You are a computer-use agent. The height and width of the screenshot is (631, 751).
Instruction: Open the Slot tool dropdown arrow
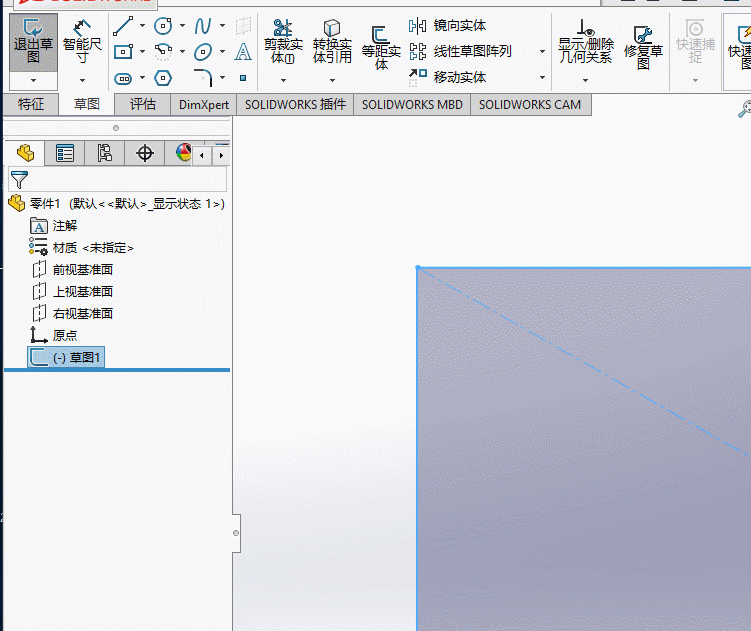point(142,77)
